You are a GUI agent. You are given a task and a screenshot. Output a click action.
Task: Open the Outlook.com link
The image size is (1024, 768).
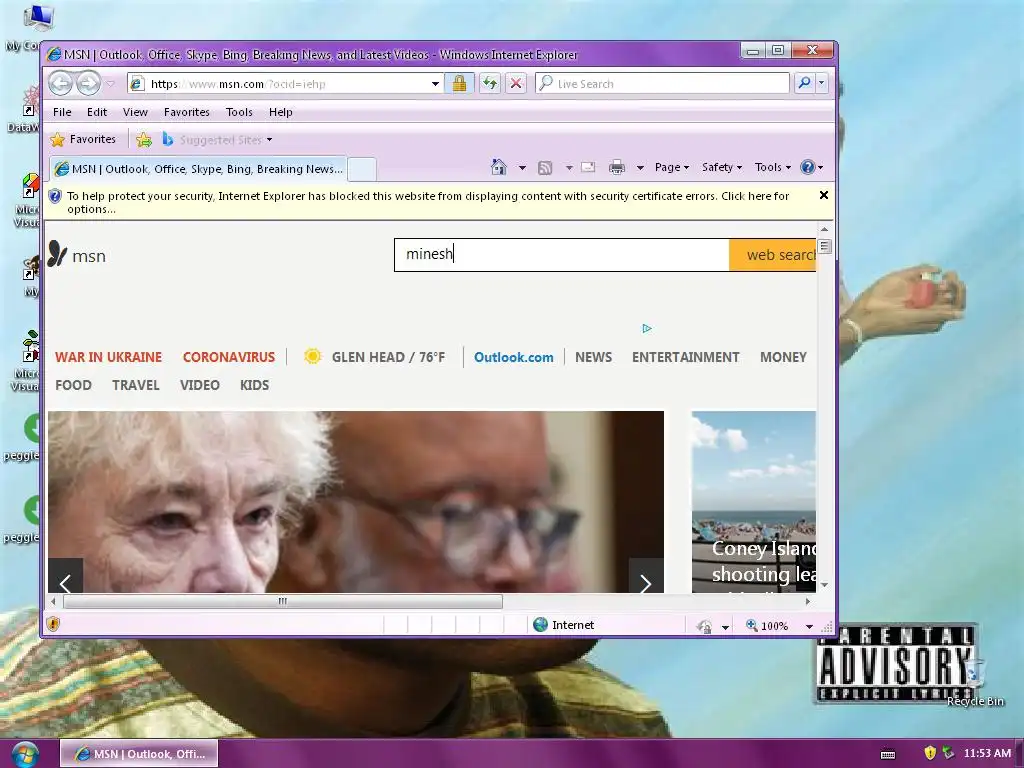tap(513, 357)
